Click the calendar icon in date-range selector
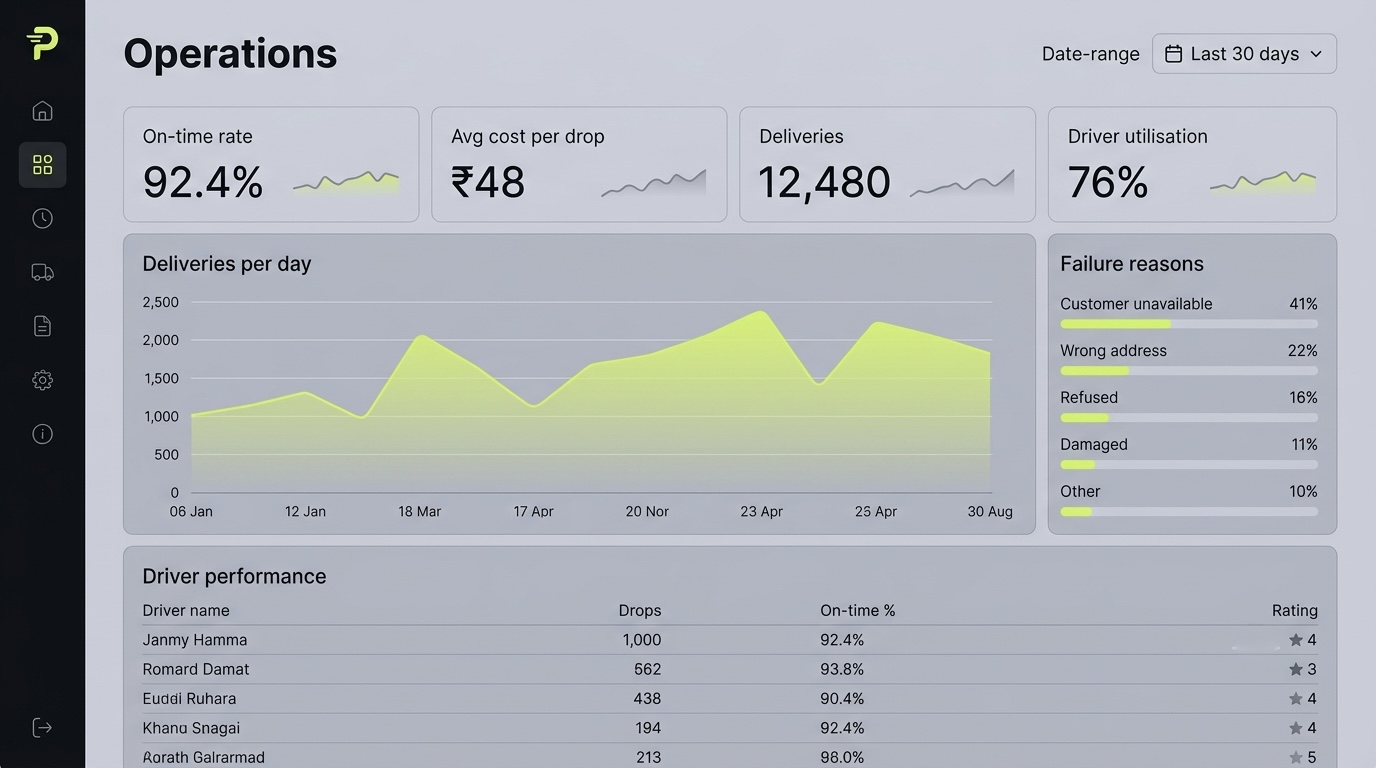 pos(1174,54)
